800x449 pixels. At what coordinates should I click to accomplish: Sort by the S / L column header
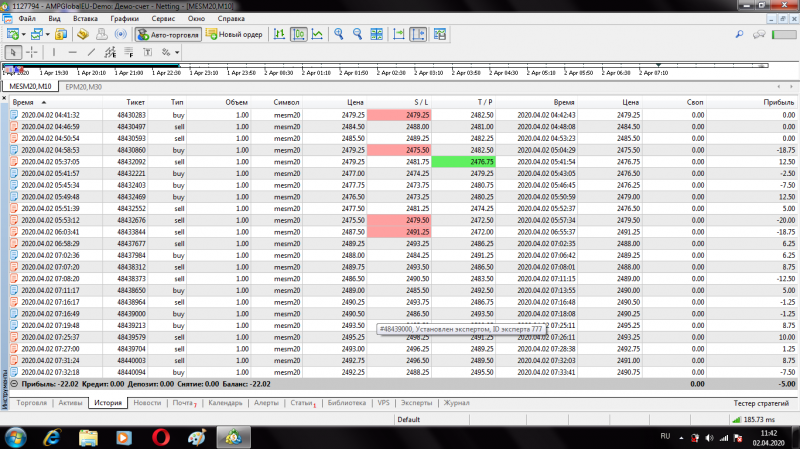point(399,102)
